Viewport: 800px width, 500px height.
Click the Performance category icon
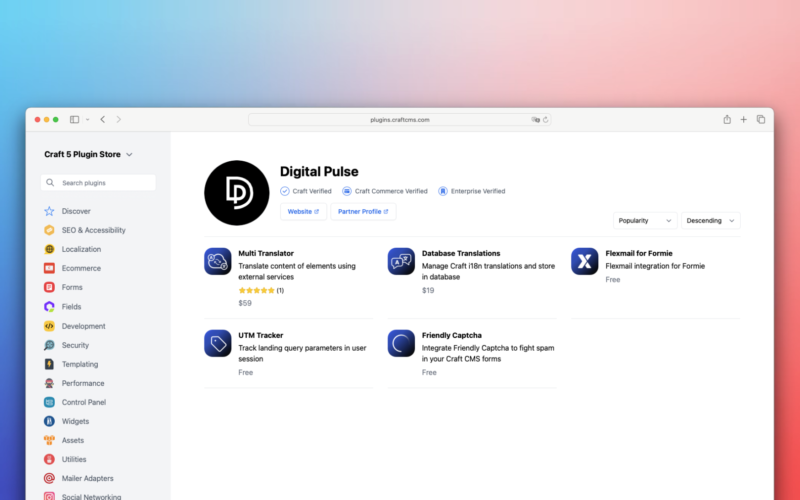tap(49, 383)
